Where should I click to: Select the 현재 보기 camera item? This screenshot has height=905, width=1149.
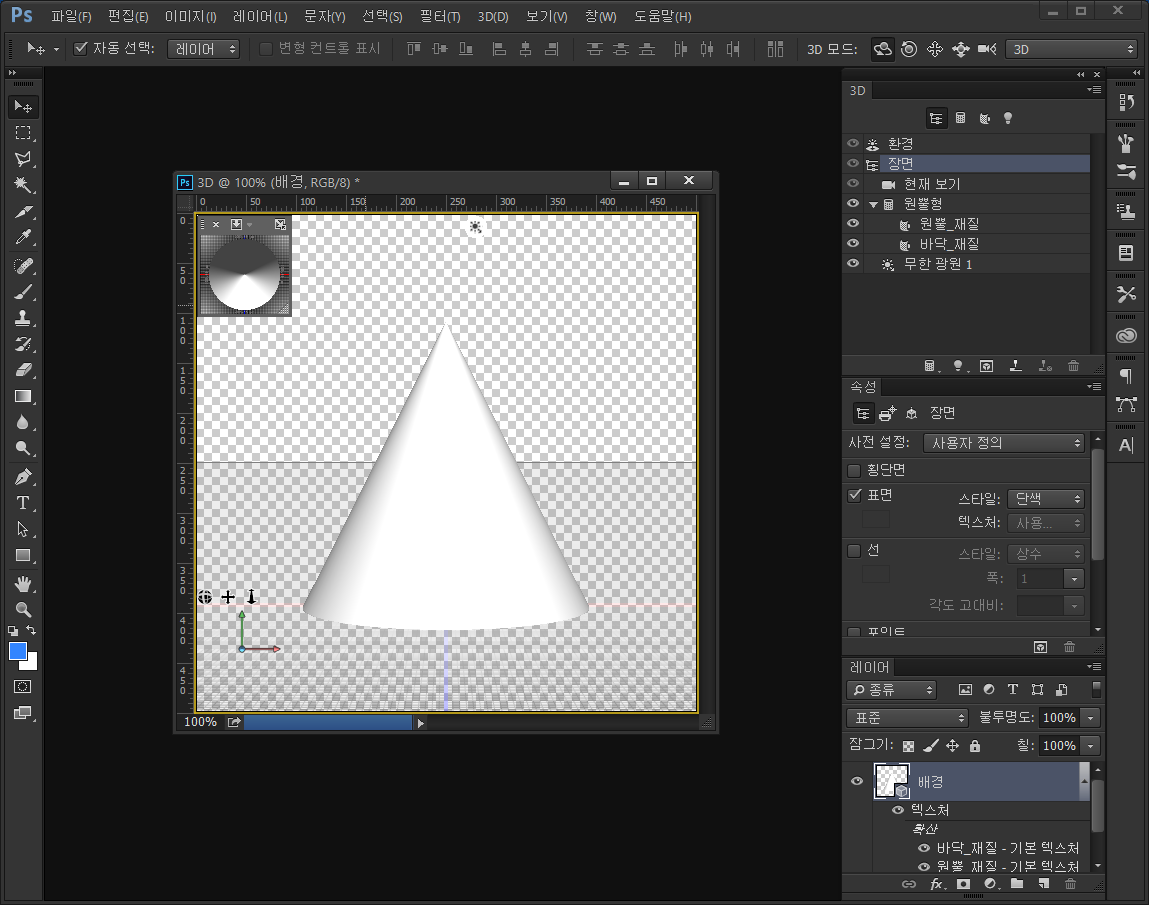click(x=931, y=184)
